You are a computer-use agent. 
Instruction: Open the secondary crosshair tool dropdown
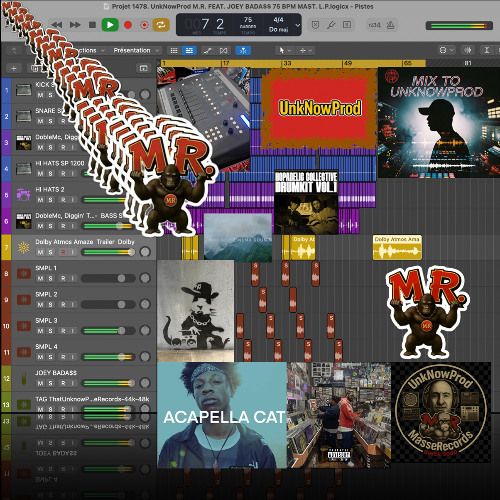tap(306, 50)
